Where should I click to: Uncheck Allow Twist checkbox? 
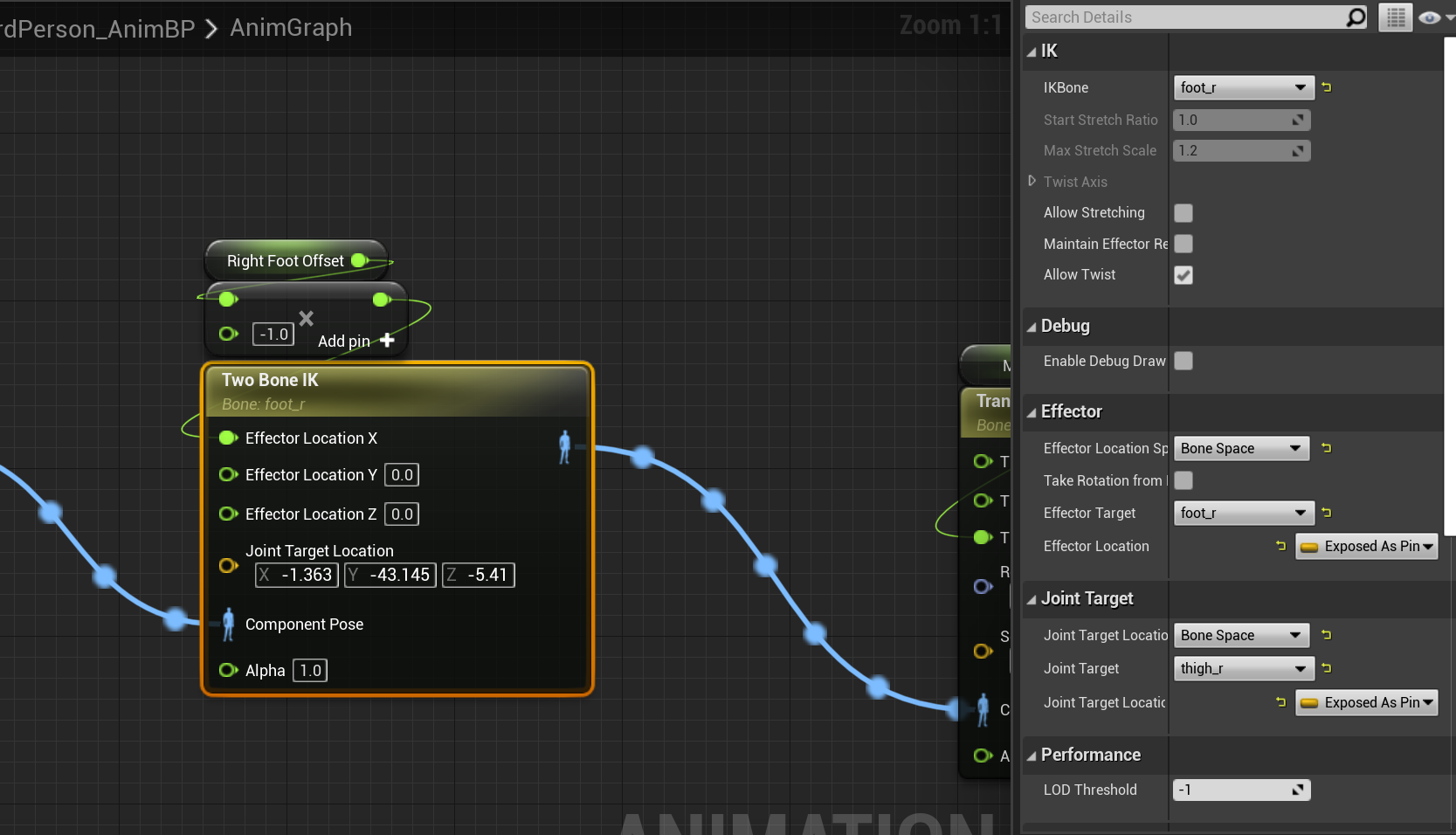tap(1183, 275)
